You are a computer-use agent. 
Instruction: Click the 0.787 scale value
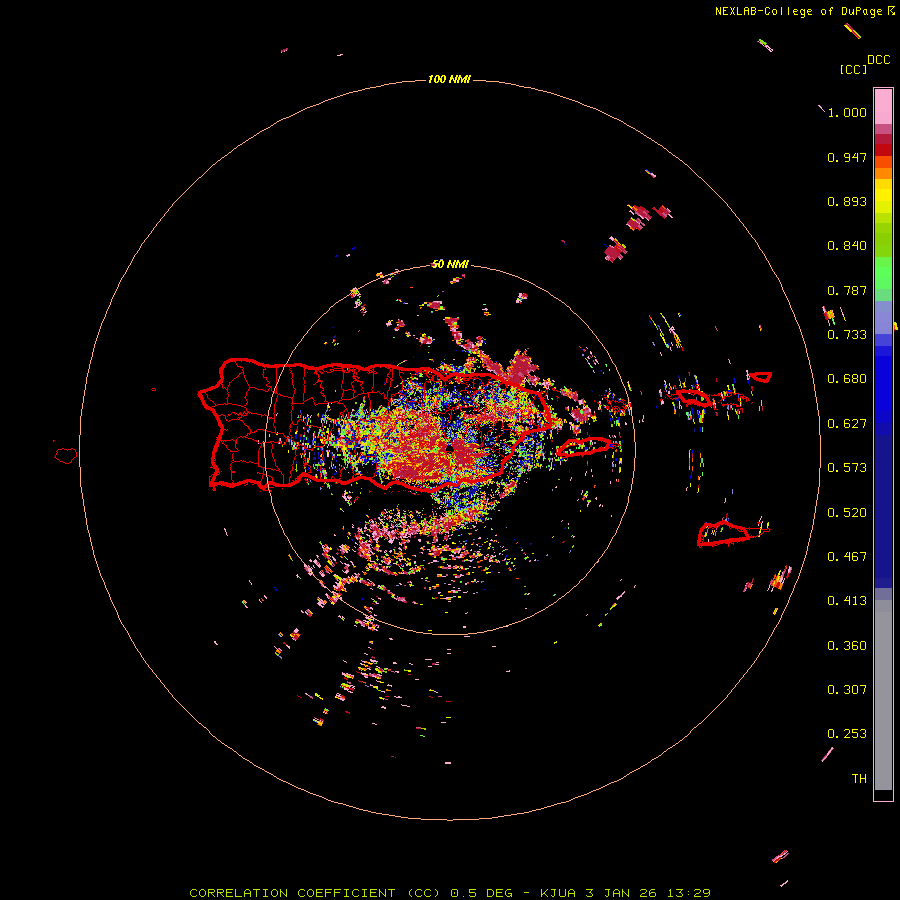pos(847,290)
